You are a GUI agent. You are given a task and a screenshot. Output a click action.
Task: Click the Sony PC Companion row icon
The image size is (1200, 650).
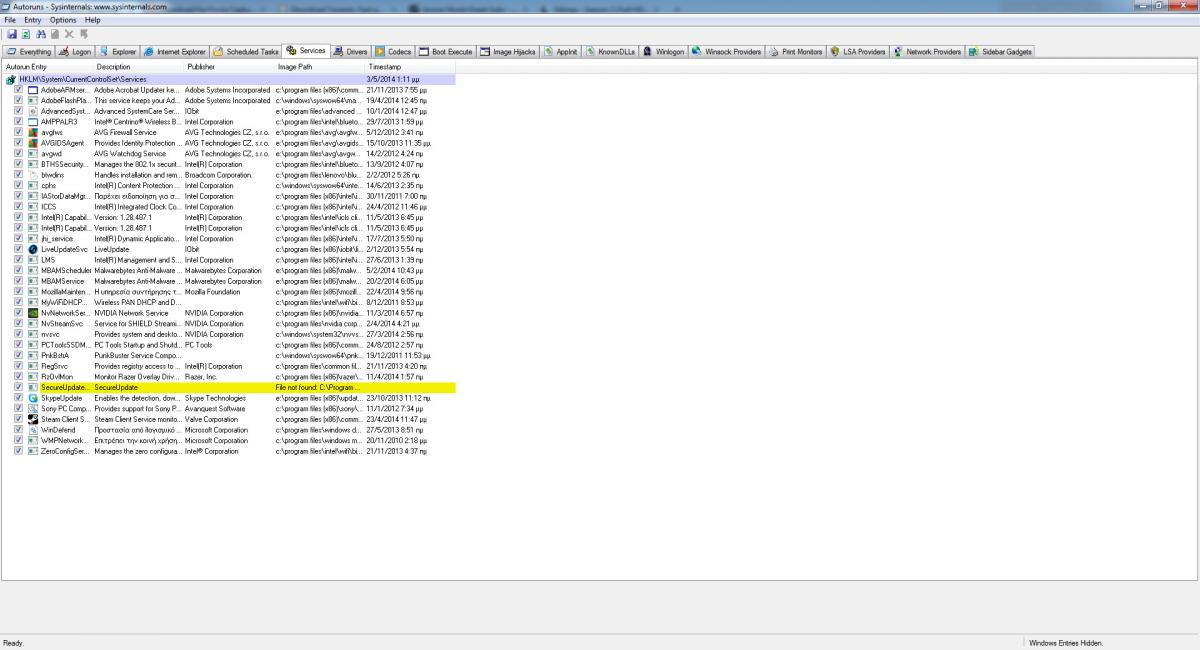pyautogui.click(x=33, y=408)
